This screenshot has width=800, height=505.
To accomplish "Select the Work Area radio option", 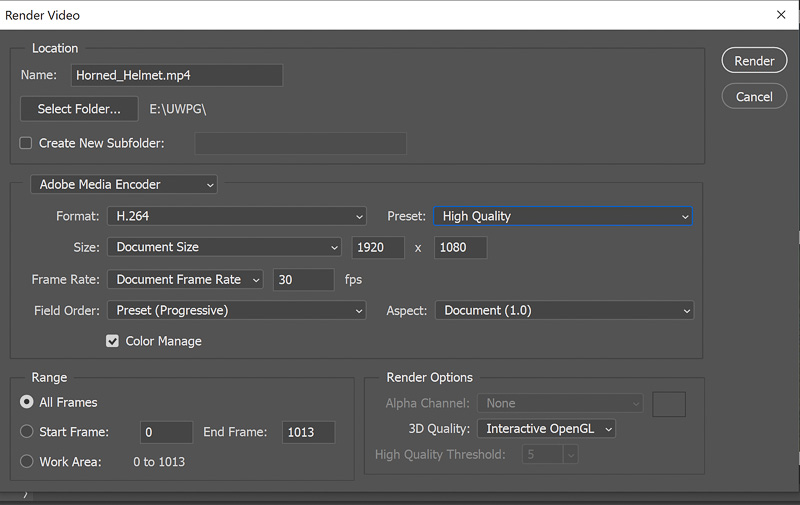I will [x=27, y=462].
